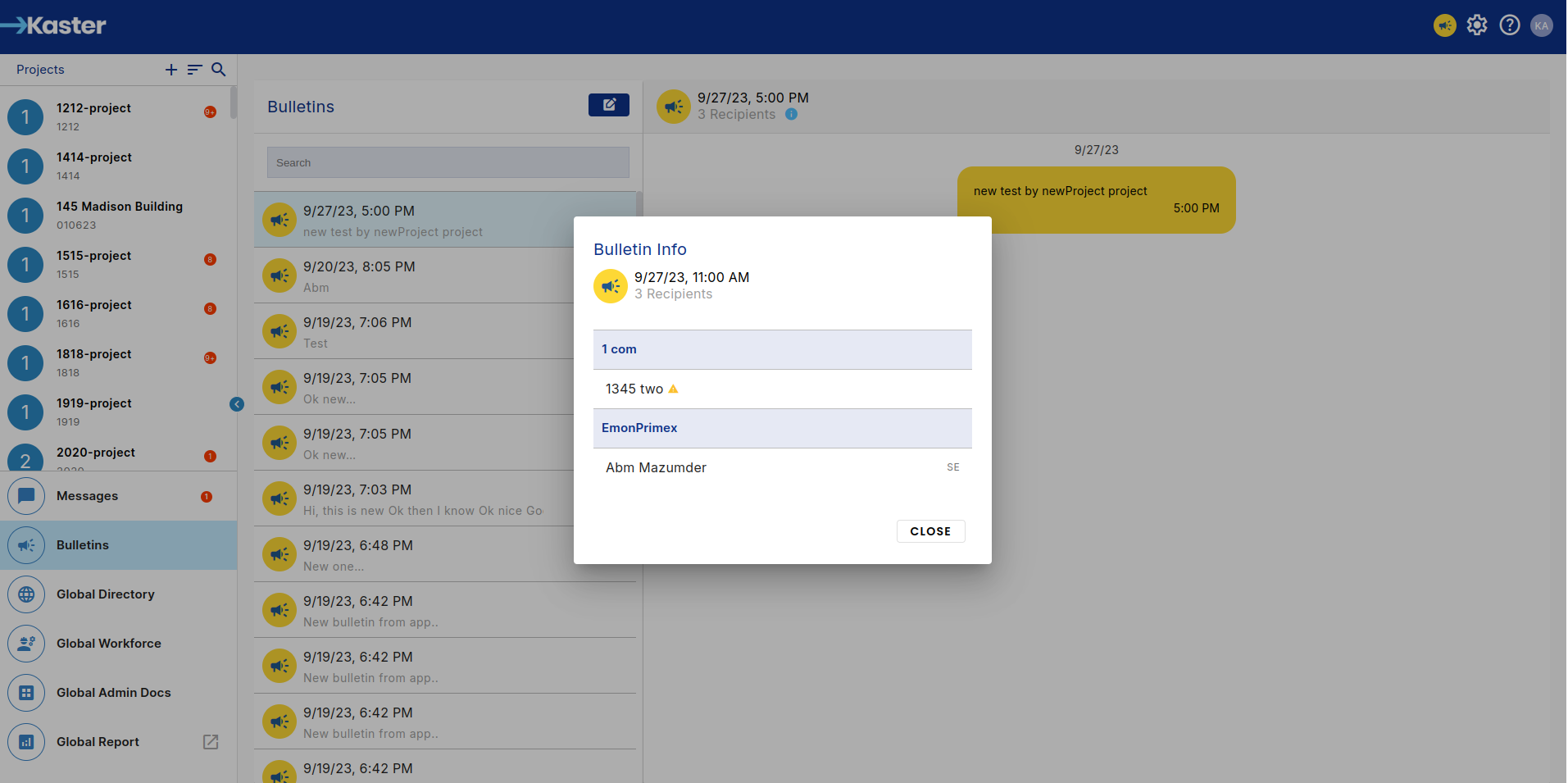
Task: Select the 145 Madison Building project
Action: [119, 215]
